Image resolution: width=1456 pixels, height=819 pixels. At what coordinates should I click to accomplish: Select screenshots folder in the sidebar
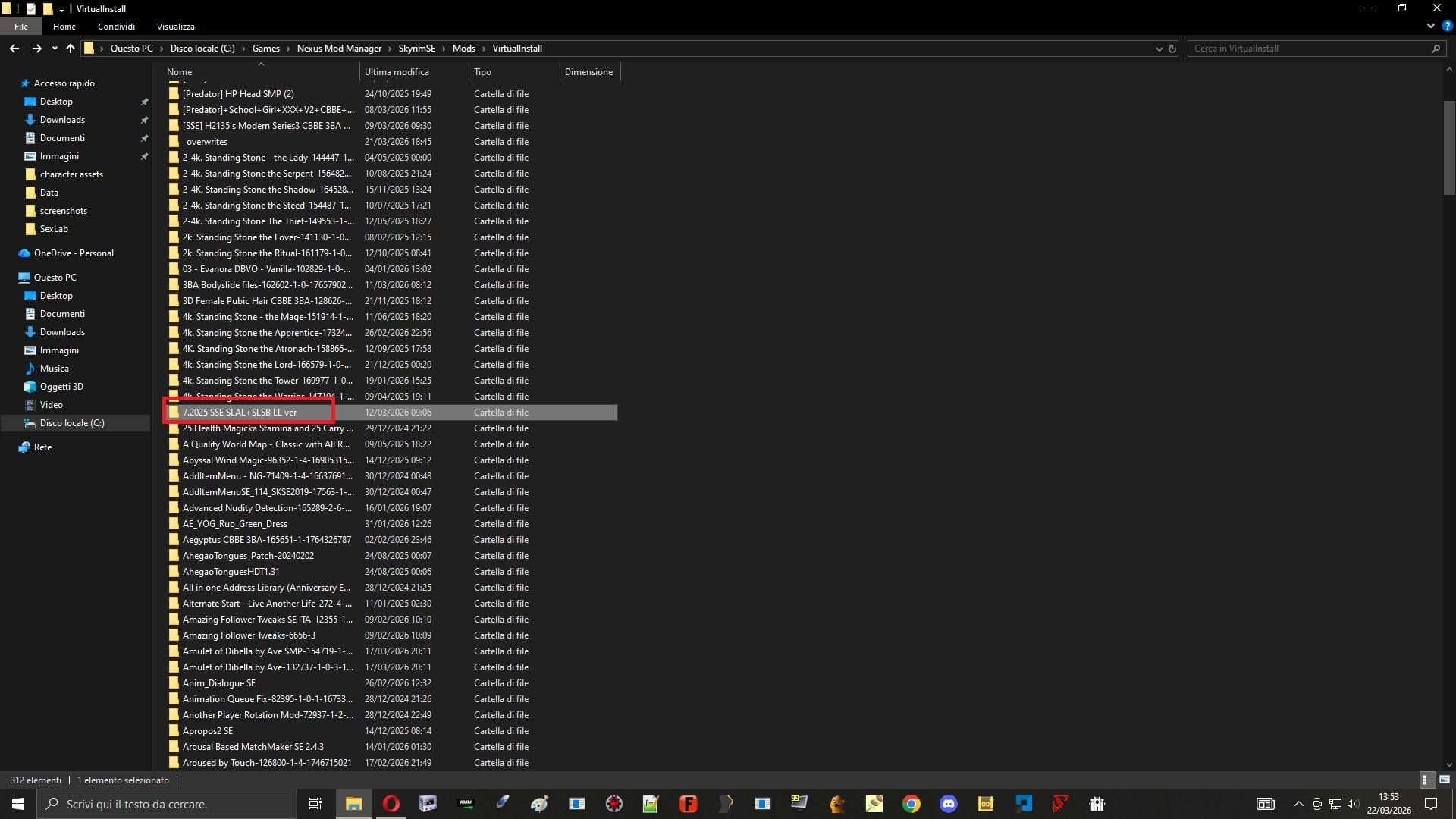point(64,211)
